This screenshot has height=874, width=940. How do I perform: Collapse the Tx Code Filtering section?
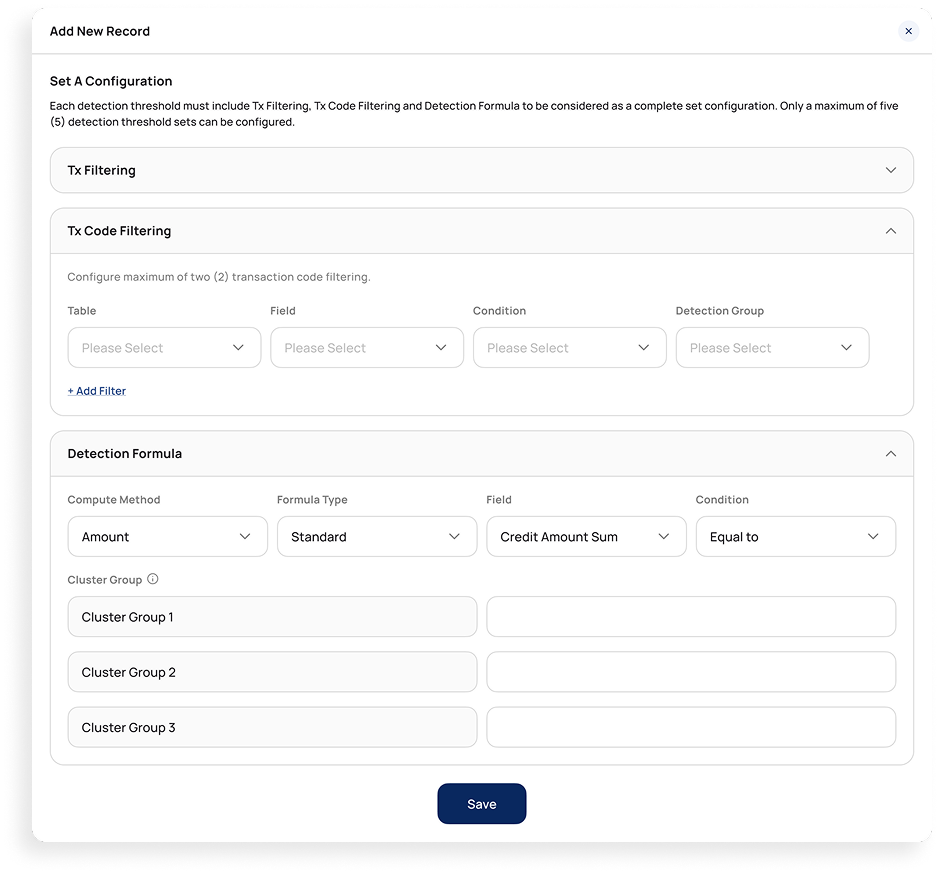[x=890, y=231]
